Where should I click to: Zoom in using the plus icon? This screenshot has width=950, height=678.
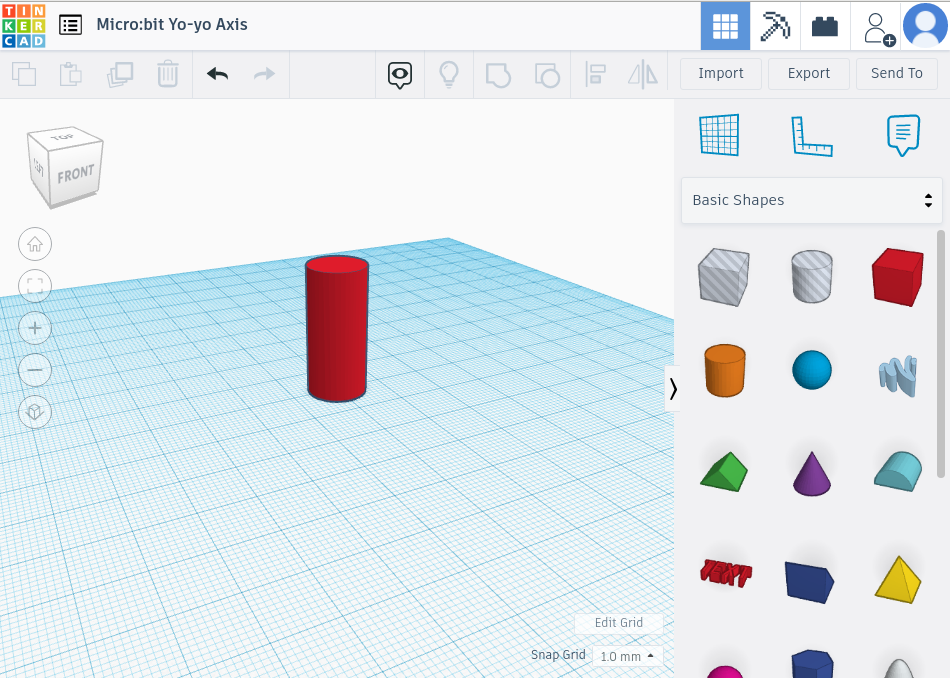pyautogui.click(x=35, y=328)
